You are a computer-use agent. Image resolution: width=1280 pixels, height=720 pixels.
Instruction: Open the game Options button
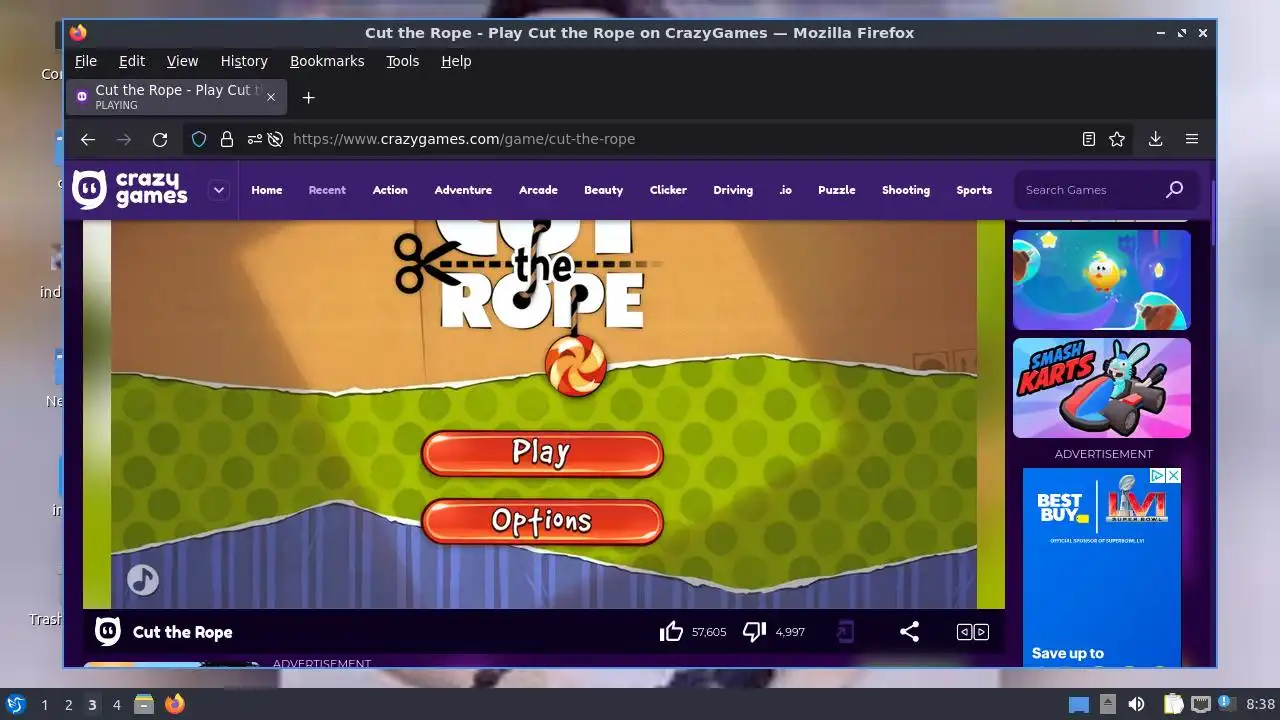pyautogui.click(x=542, y=521)
